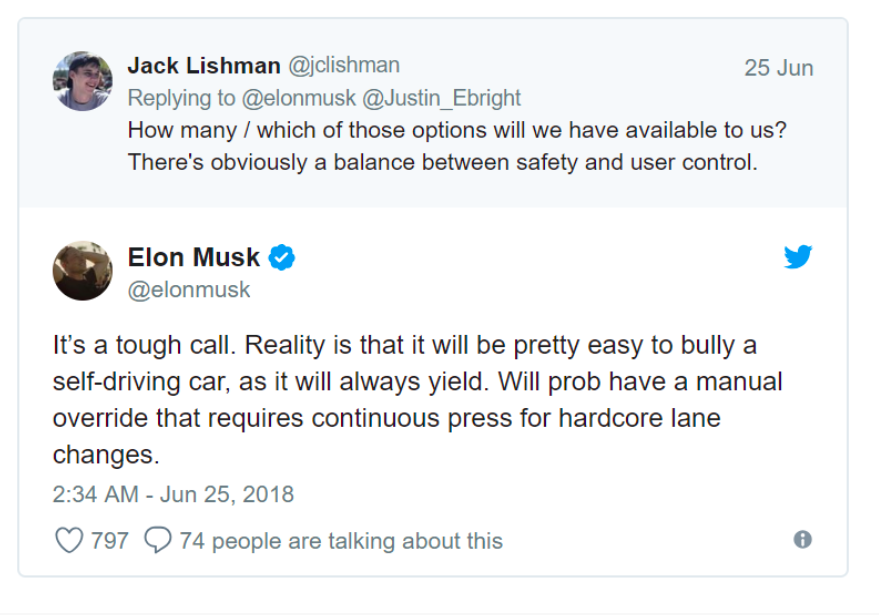Click the info circle icon
This screenshot has height=615, width=879.
[802, 539]
